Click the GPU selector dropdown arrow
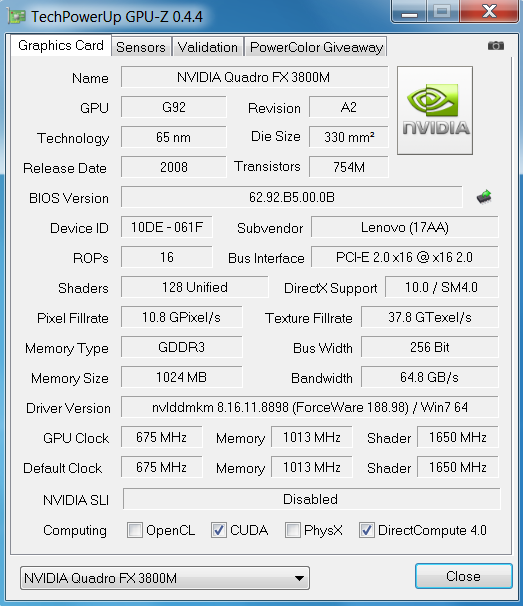523x606 pixels. [299, 579]
